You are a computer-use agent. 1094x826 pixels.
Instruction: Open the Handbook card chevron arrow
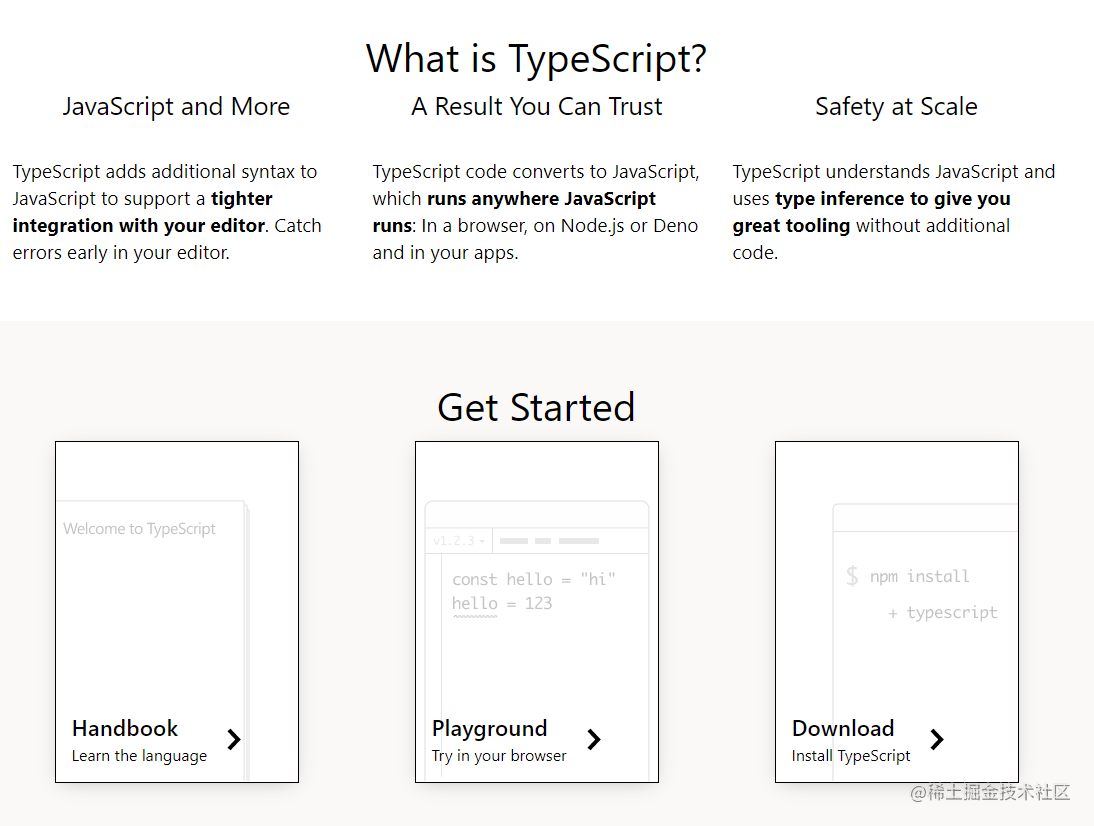234,739
